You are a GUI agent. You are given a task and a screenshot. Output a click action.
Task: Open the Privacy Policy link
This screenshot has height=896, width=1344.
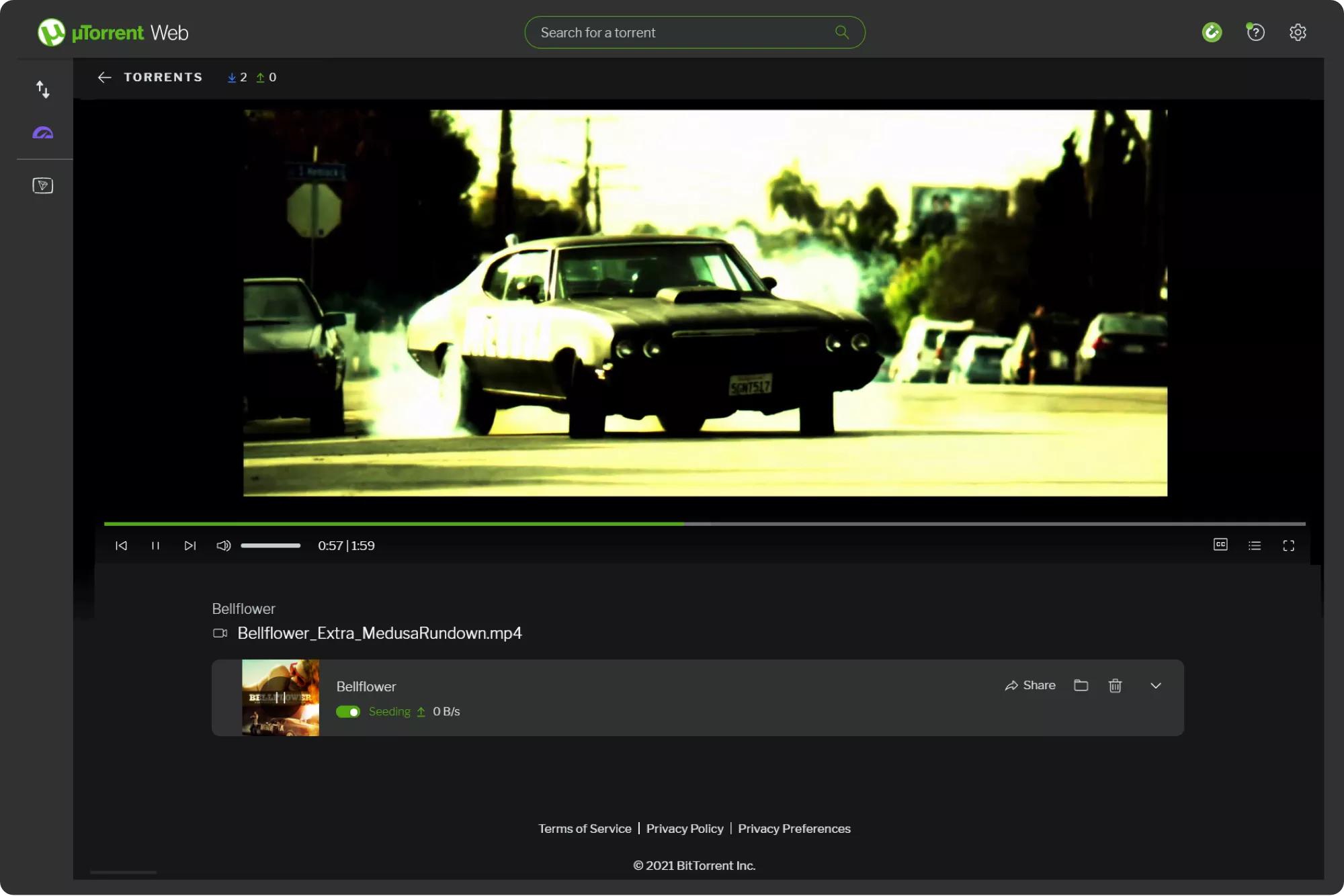(x=684, y=829)
